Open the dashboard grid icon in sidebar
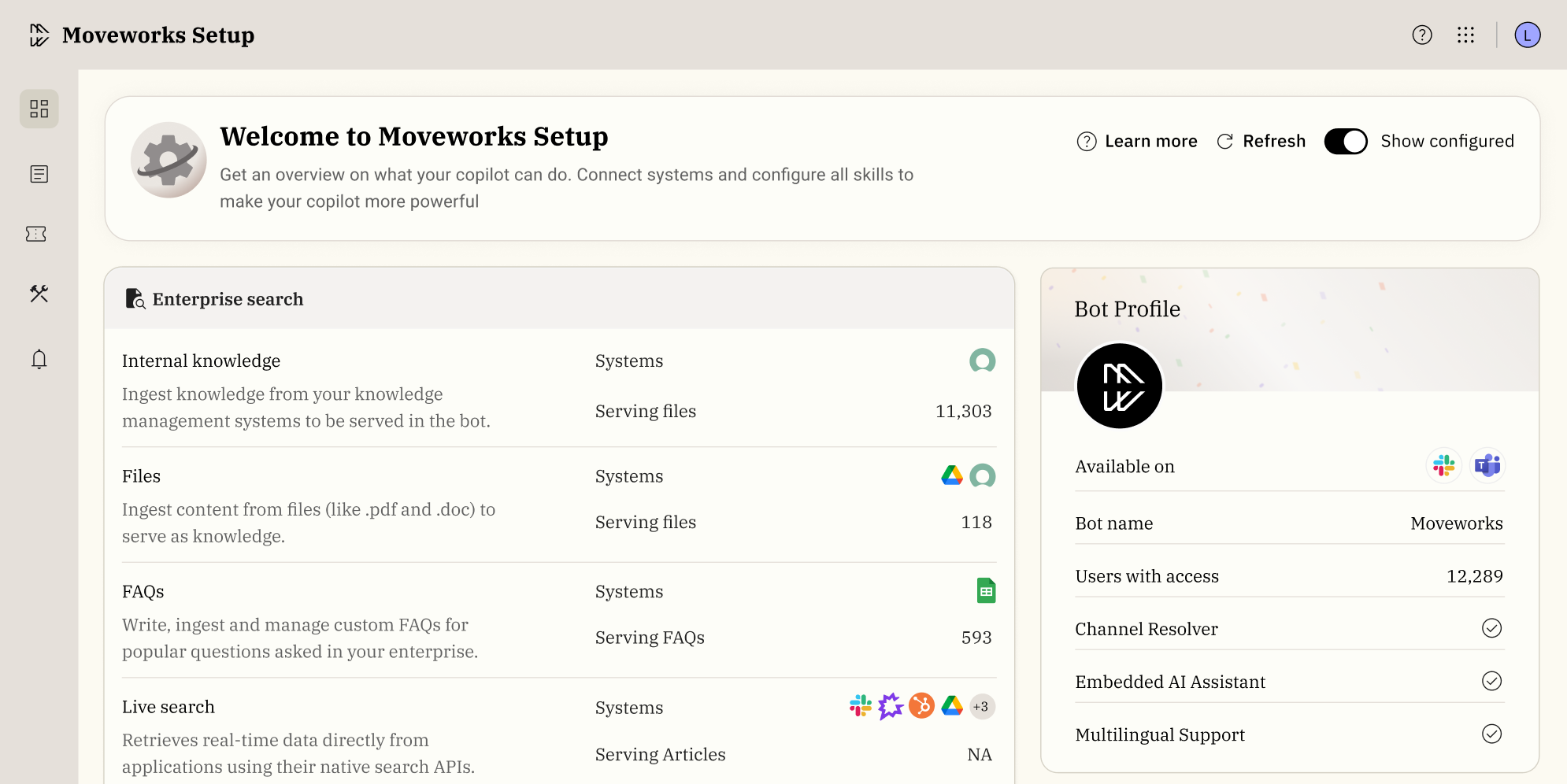Viewport: 1567px width, 784px height. (39, 109)
